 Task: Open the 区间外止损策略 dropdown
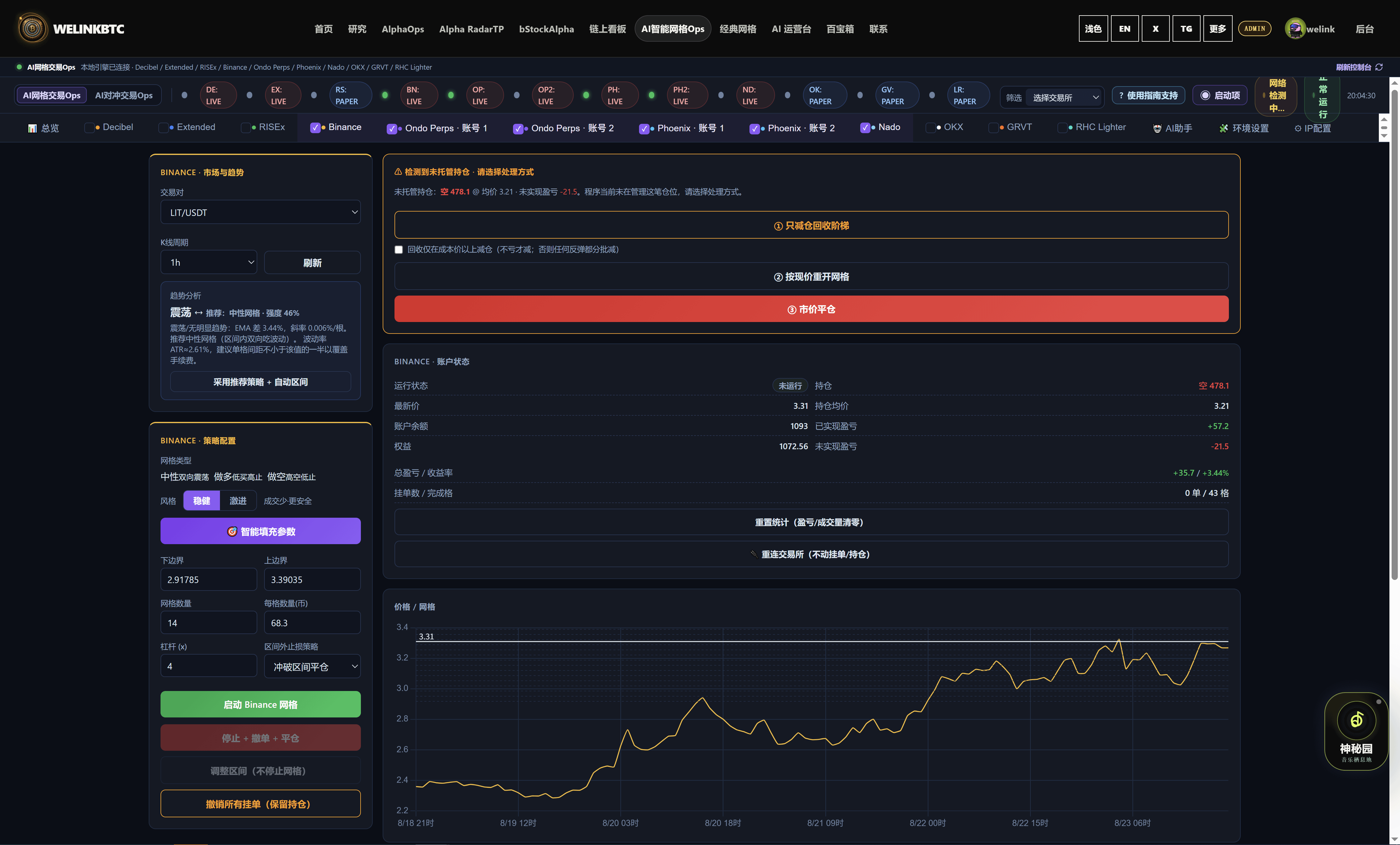click(x=312, y=666)
